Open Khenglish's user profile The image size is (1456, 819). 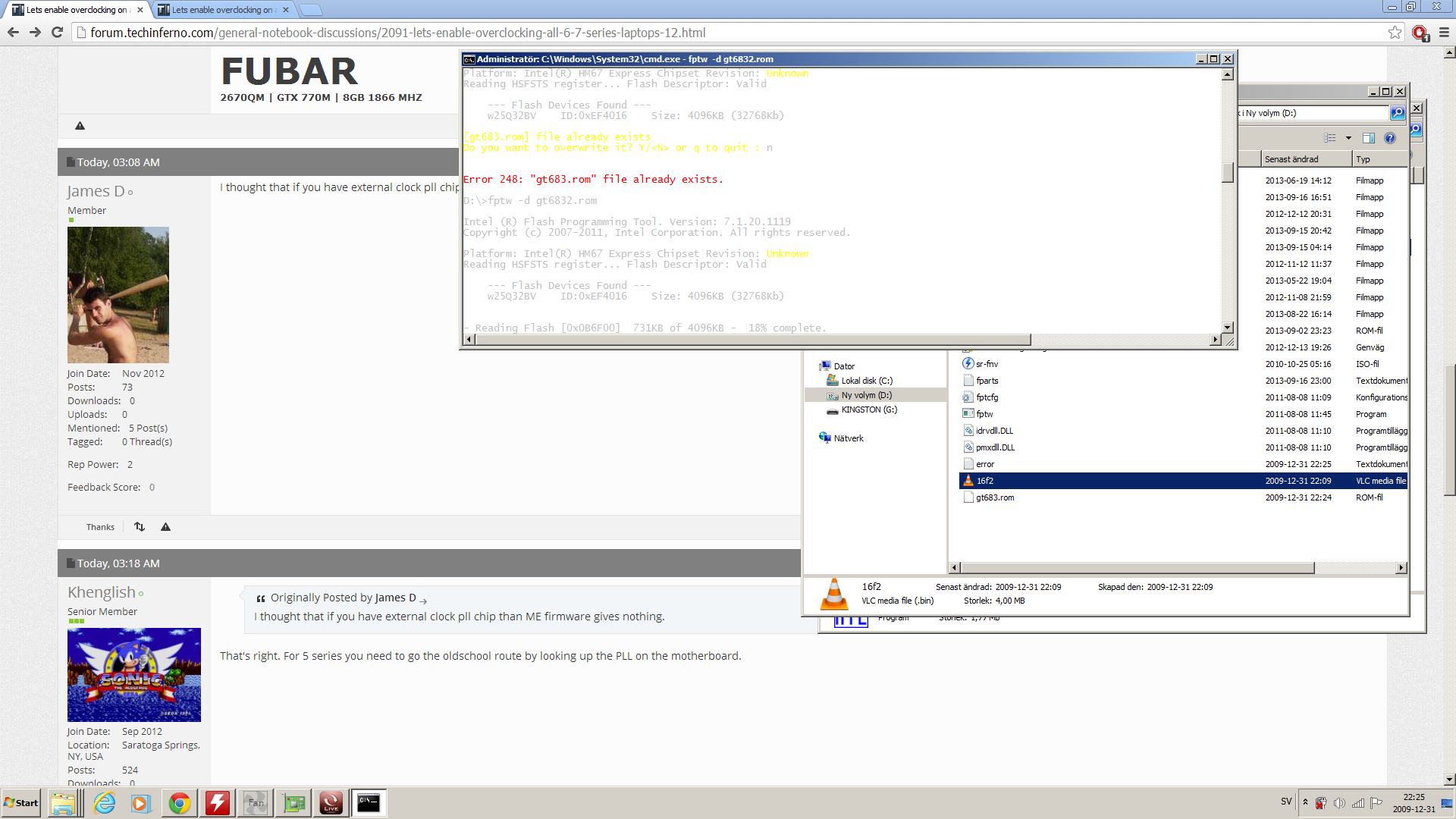(102, 592)
